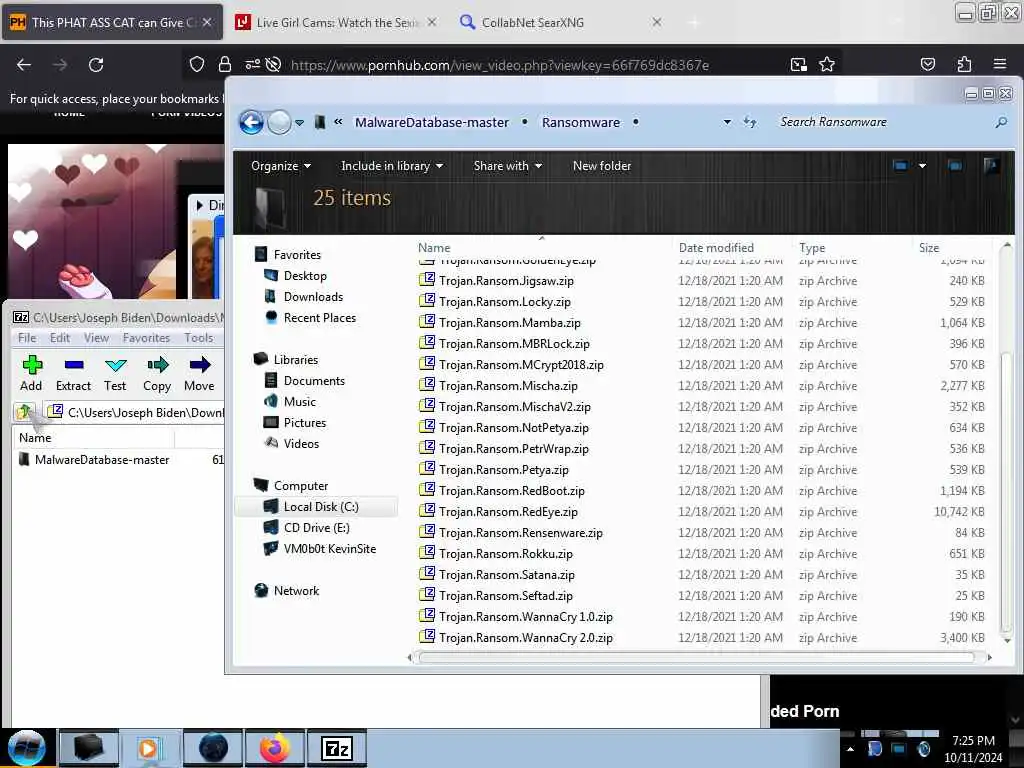Screen dimensions: 1024x768
Task: Open Explorer recent locations dropdown arrow
Action: (299, 122)
